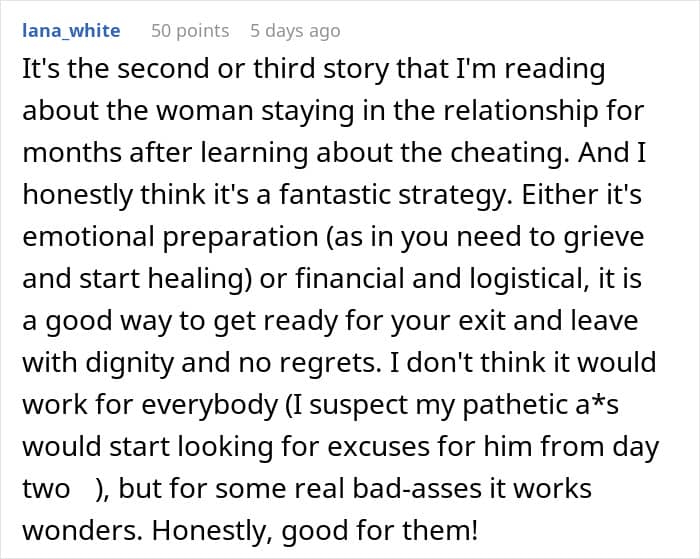Click the 50 points score label

[190, 31]
